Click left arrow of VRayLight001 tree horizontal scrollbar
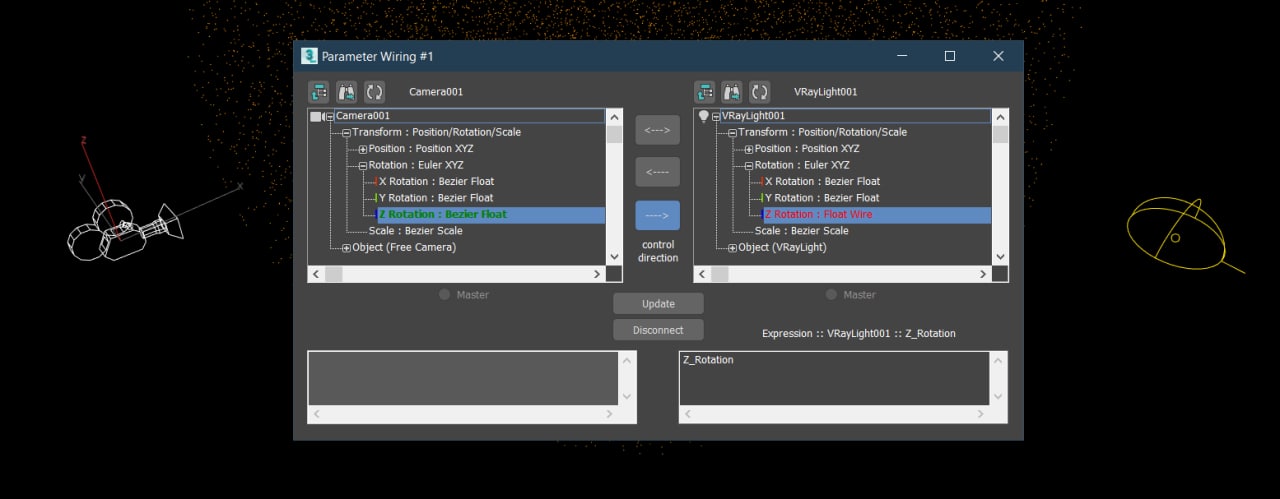 coord(703,274)
